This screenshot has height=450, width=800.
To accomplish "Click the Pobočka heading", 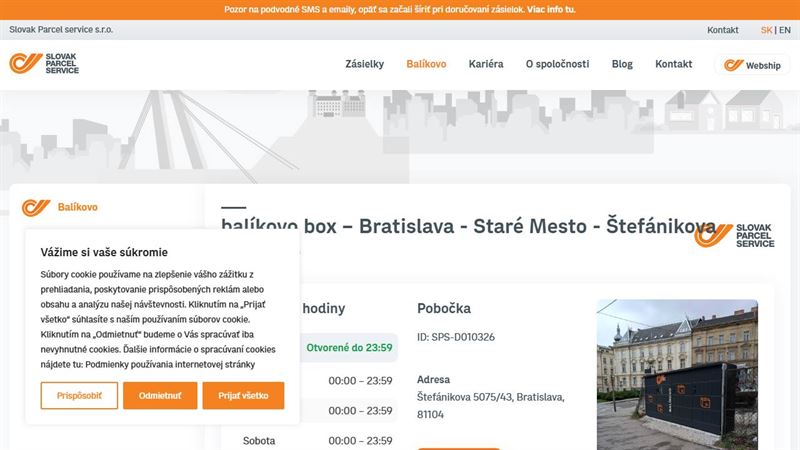I will [444, 308].
